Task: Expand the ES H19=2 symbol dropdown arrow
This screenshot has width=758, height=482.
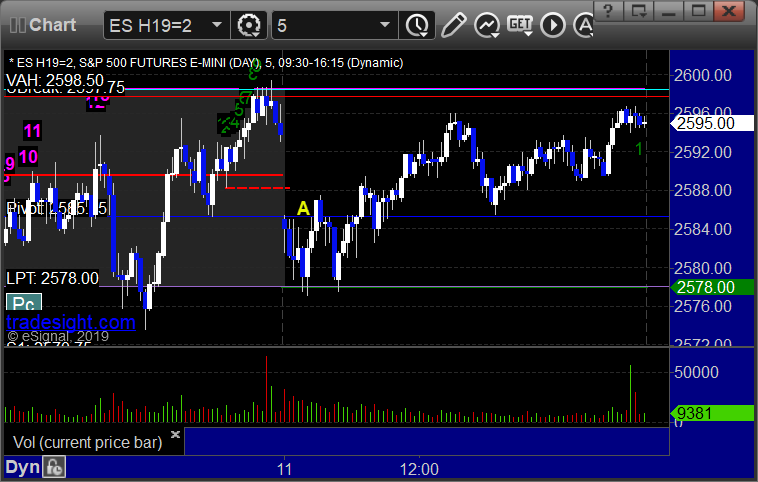Action: 217,25
